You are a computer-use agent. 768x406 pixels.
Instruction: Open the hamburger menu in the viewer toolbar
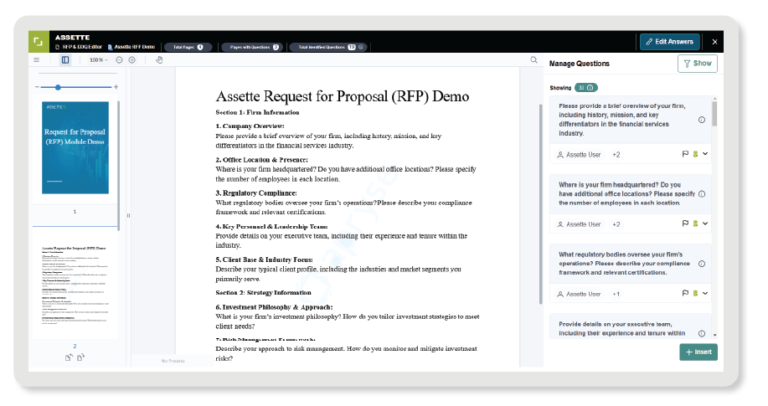(x=36, y=60)
